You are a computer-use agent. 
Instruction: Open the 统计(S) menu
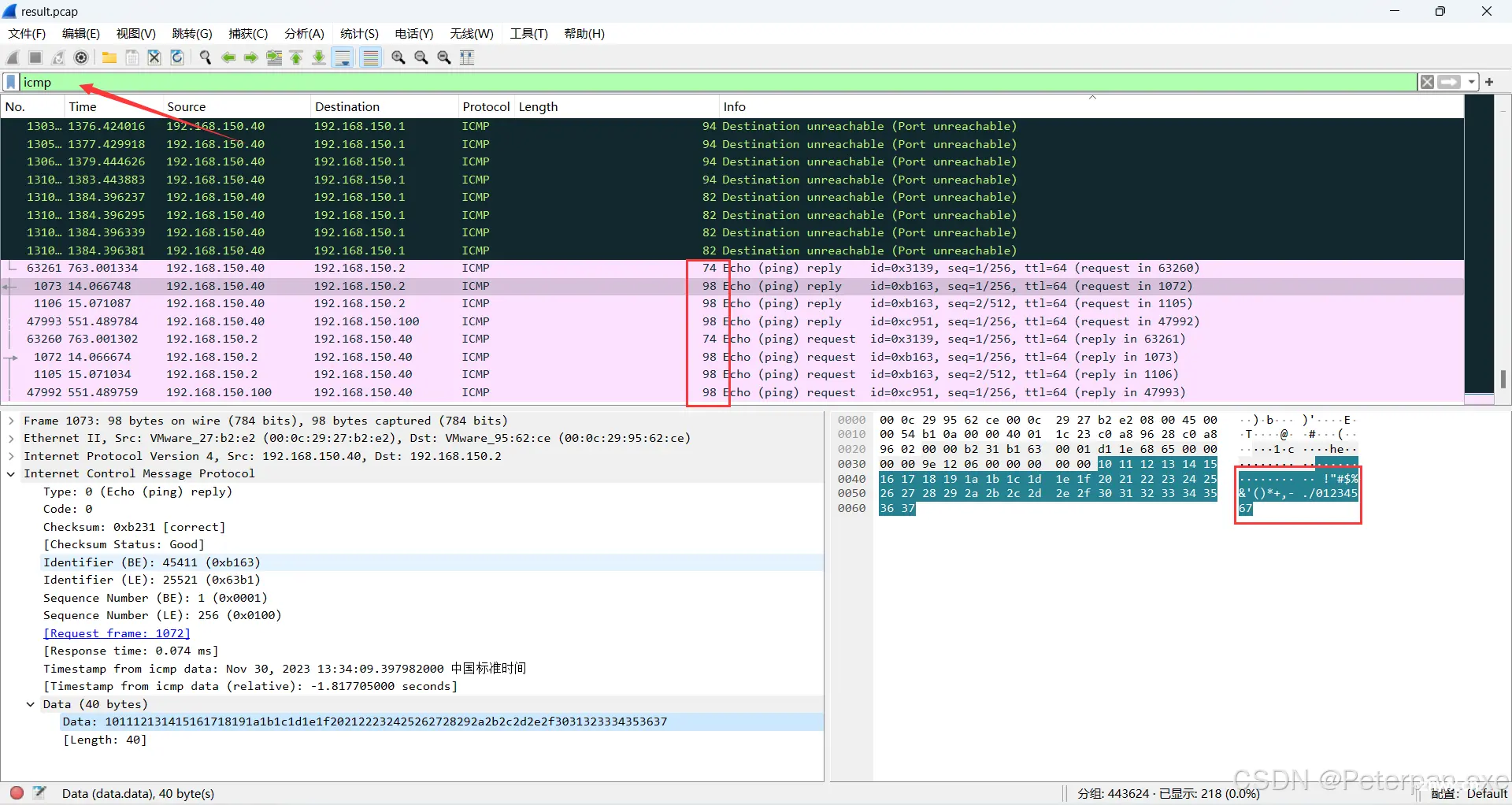tap(359, 34)
